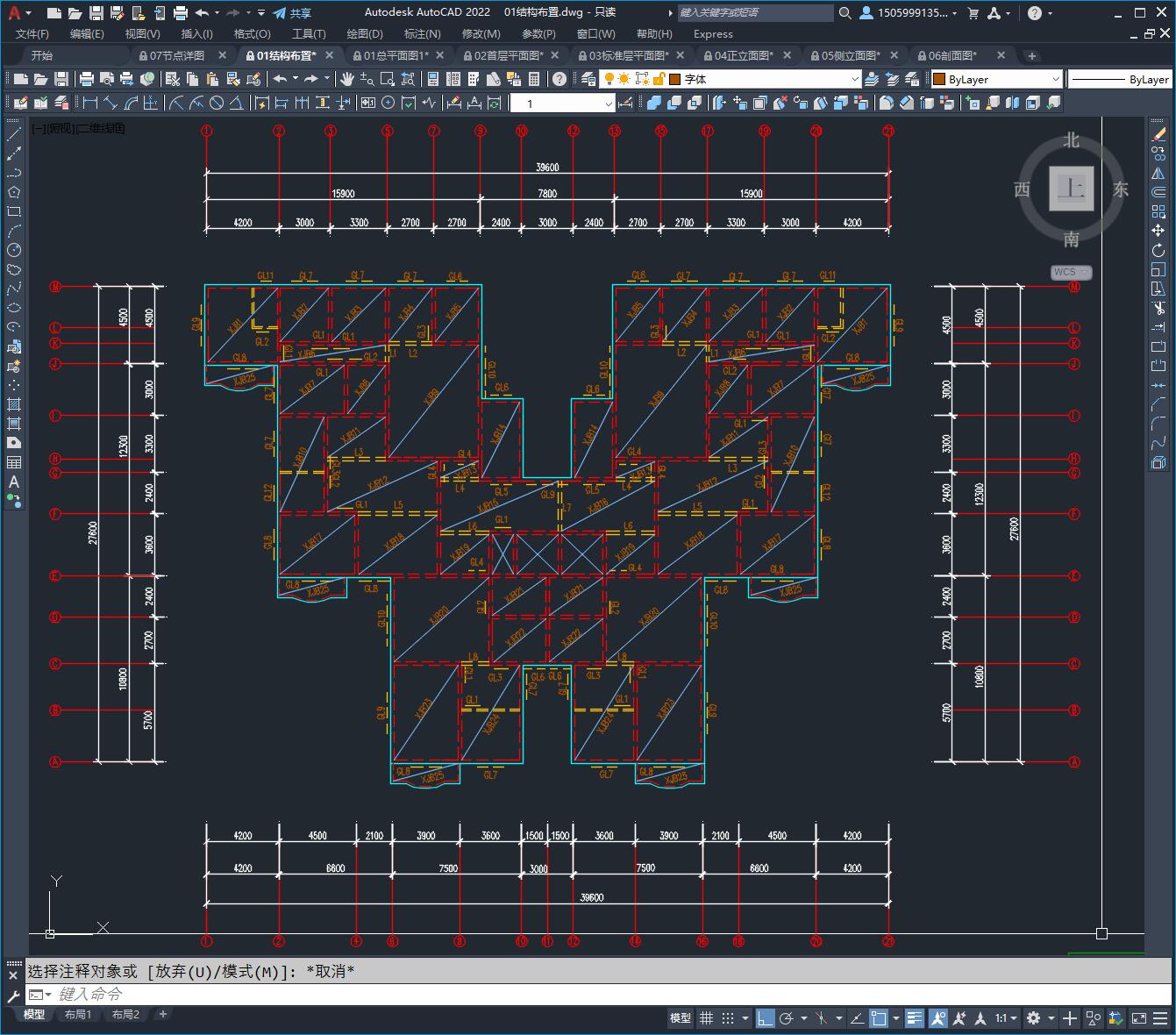This screenshot has width=1176, height=1035.
Task: Toggle isometric drafting in status bar
Action: (822, 1018)
